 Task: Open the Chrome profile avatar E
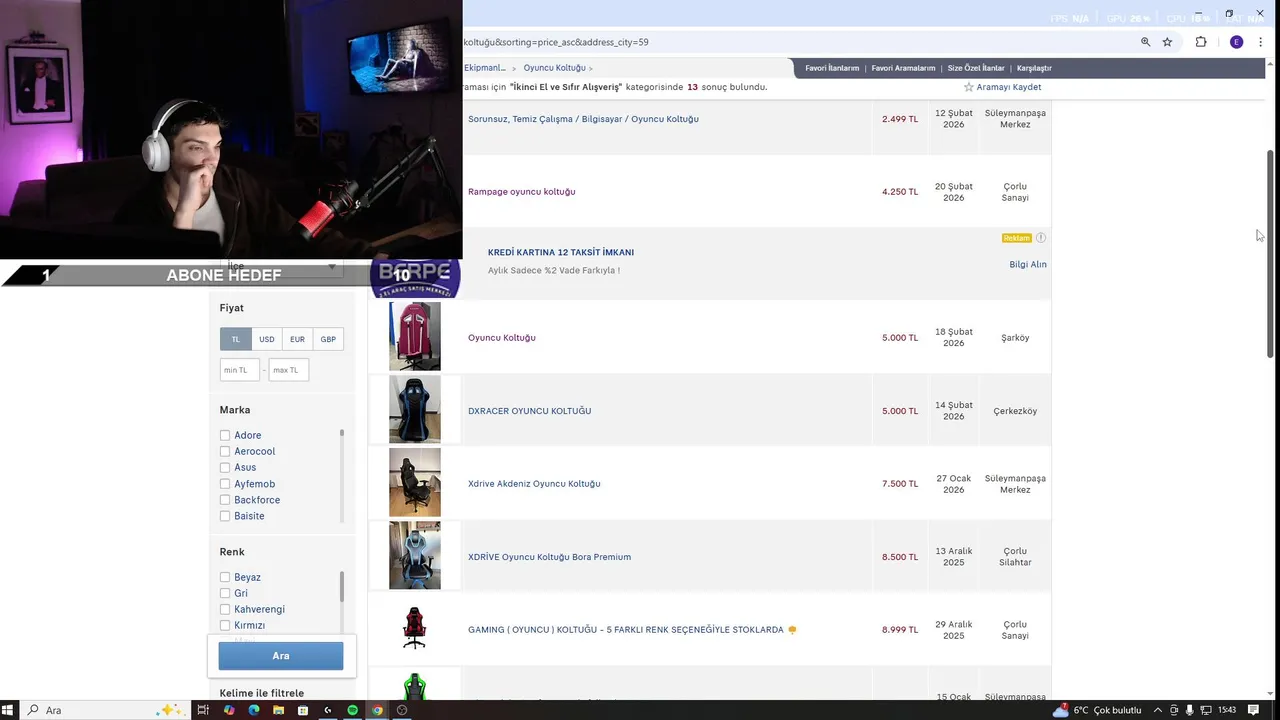pos(1237,42)
